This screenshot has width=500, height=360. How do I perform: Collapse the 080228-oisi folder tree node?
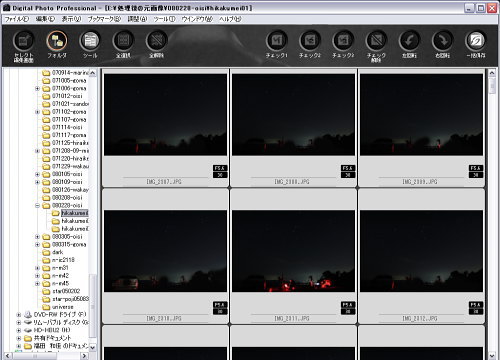coord(37,205)
